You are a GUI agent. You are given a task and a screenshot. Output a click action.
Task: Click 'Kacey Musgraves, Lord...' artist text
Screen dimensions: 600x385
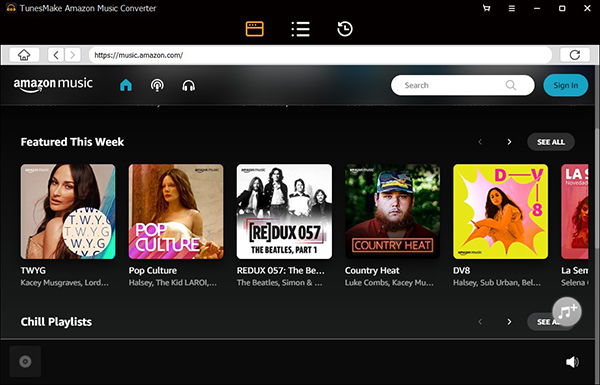pyautogui.click(x=65, y=283)
